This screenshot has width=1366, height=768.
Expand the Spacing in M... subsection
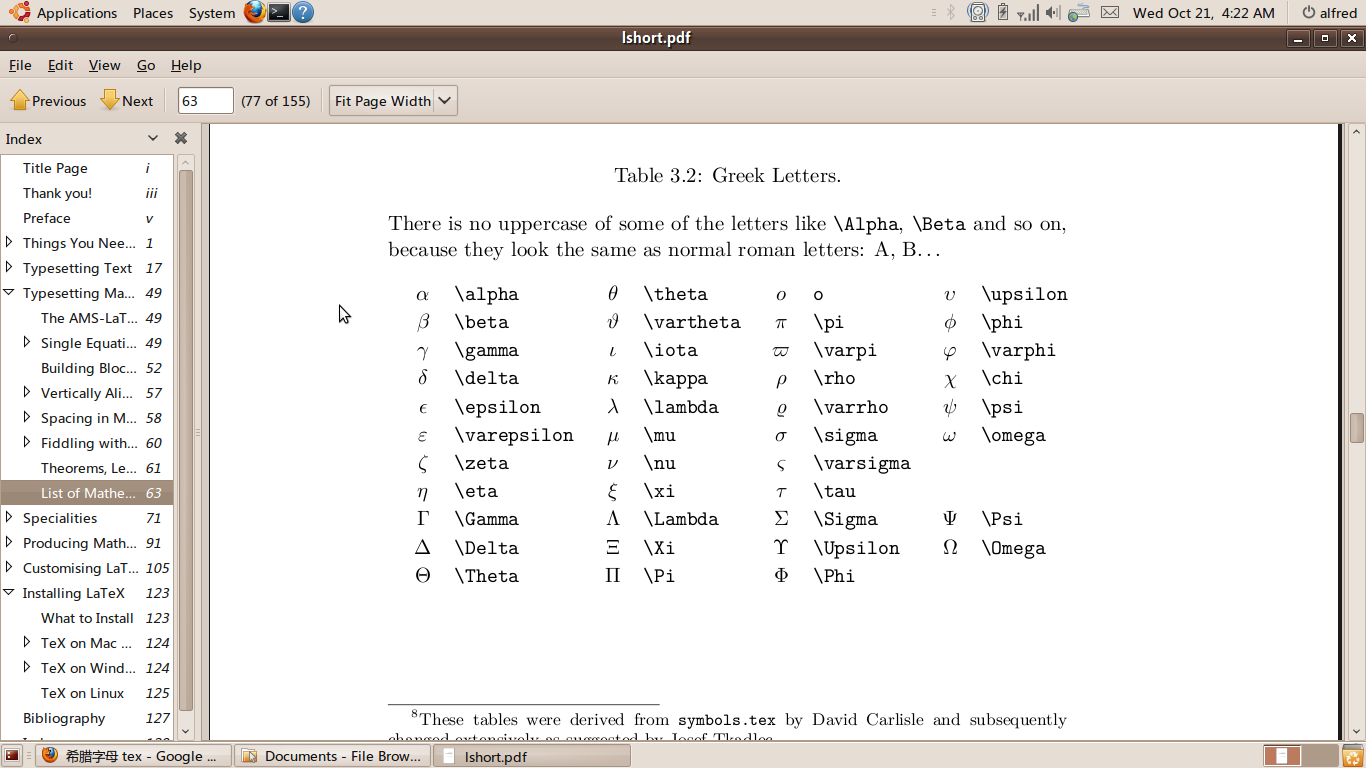27,417
